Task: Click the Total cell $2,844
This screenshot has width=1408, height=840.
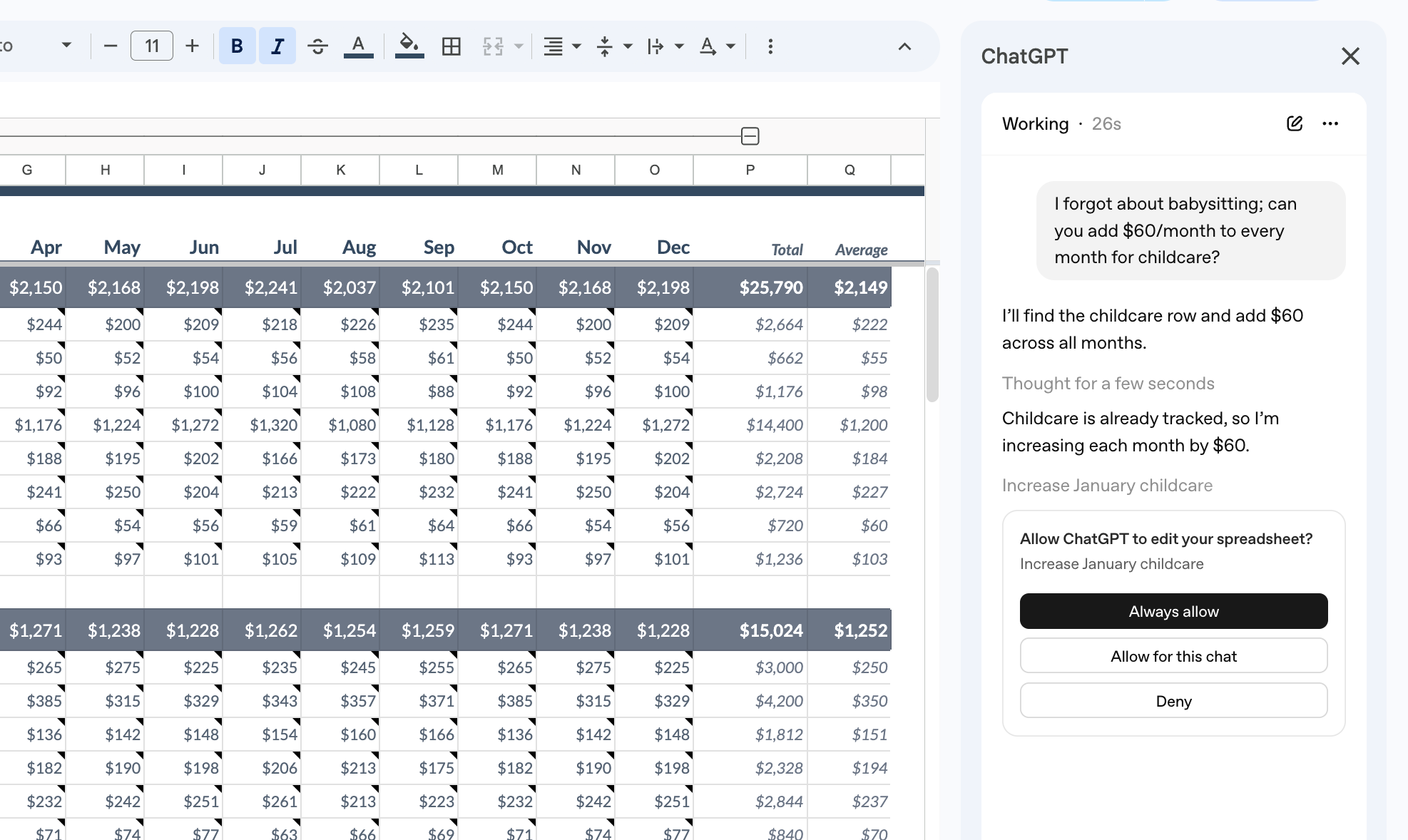Action: [x=750, y=801]
